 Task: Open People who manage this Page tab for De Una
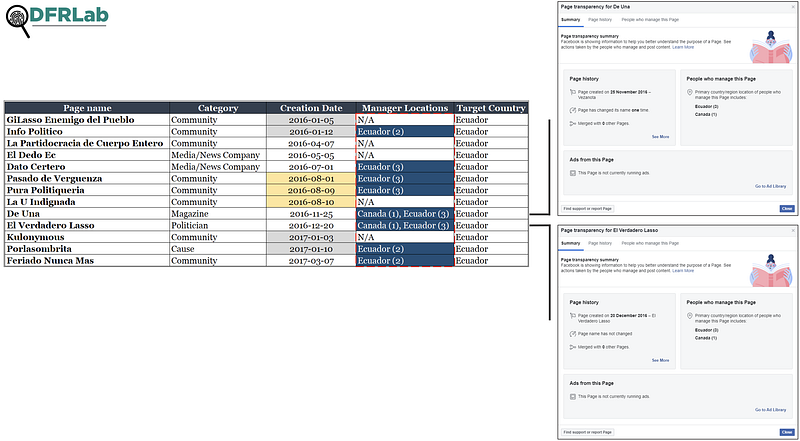pyautogui.click(x=650, y=20)
